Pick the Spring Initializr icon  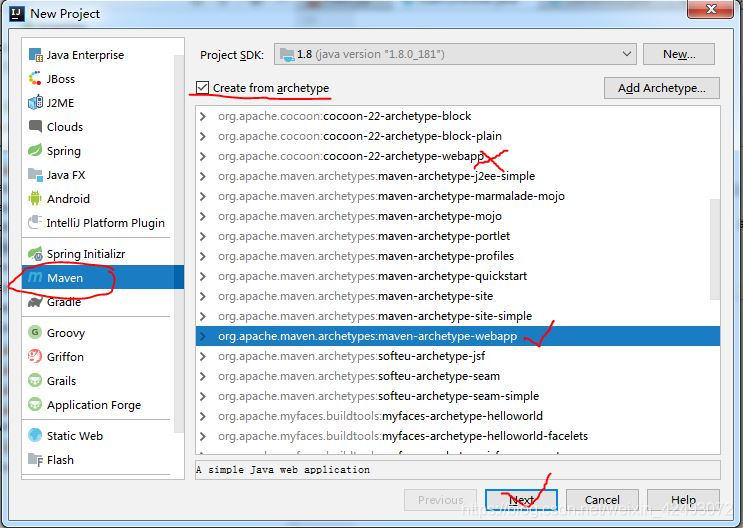click(x=36, y=254)
